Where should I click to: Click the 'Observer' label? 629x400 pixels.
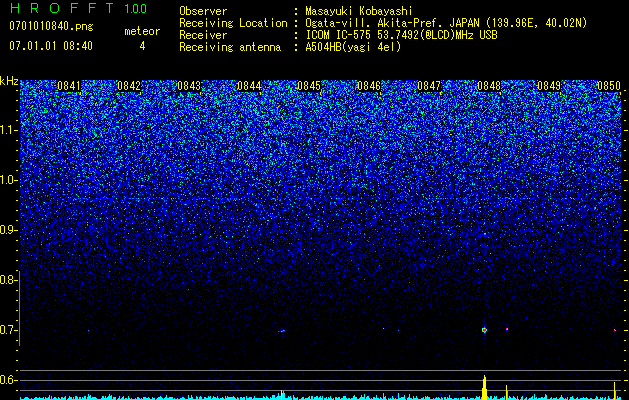(203, 11)
